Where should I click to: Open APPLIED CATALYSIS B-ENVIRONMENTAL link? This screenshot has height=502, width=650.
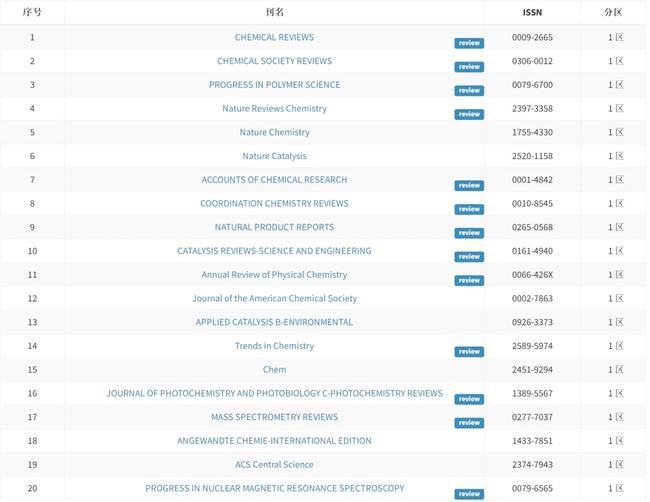pos(274,323)
